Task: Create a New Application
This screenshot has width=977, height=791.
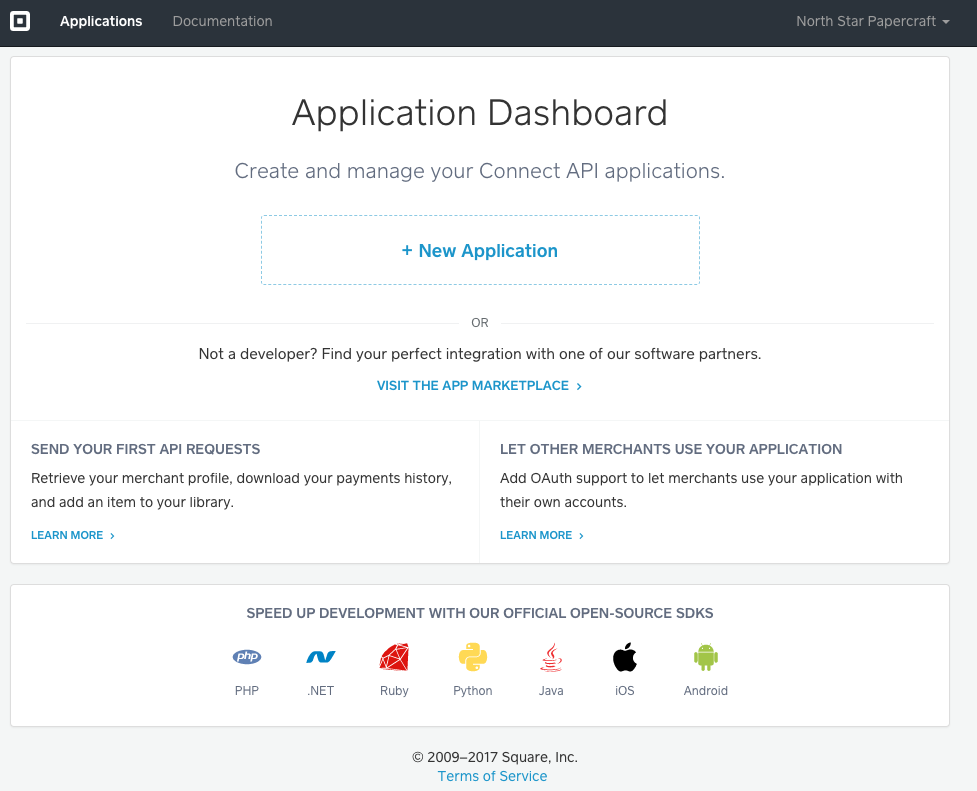Action: tap(480, 250)
